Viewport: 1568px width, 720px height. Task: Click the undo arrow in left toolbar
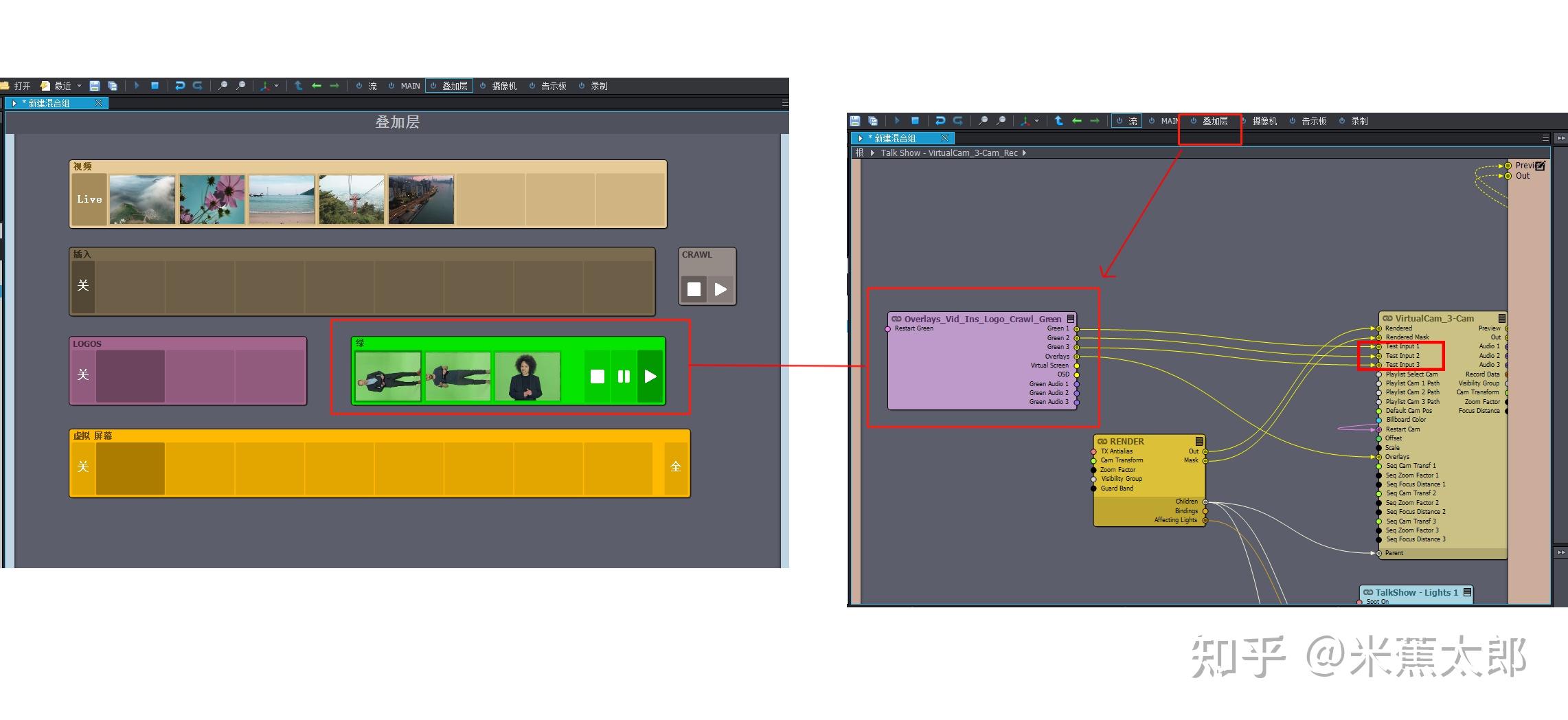[180, 86]
